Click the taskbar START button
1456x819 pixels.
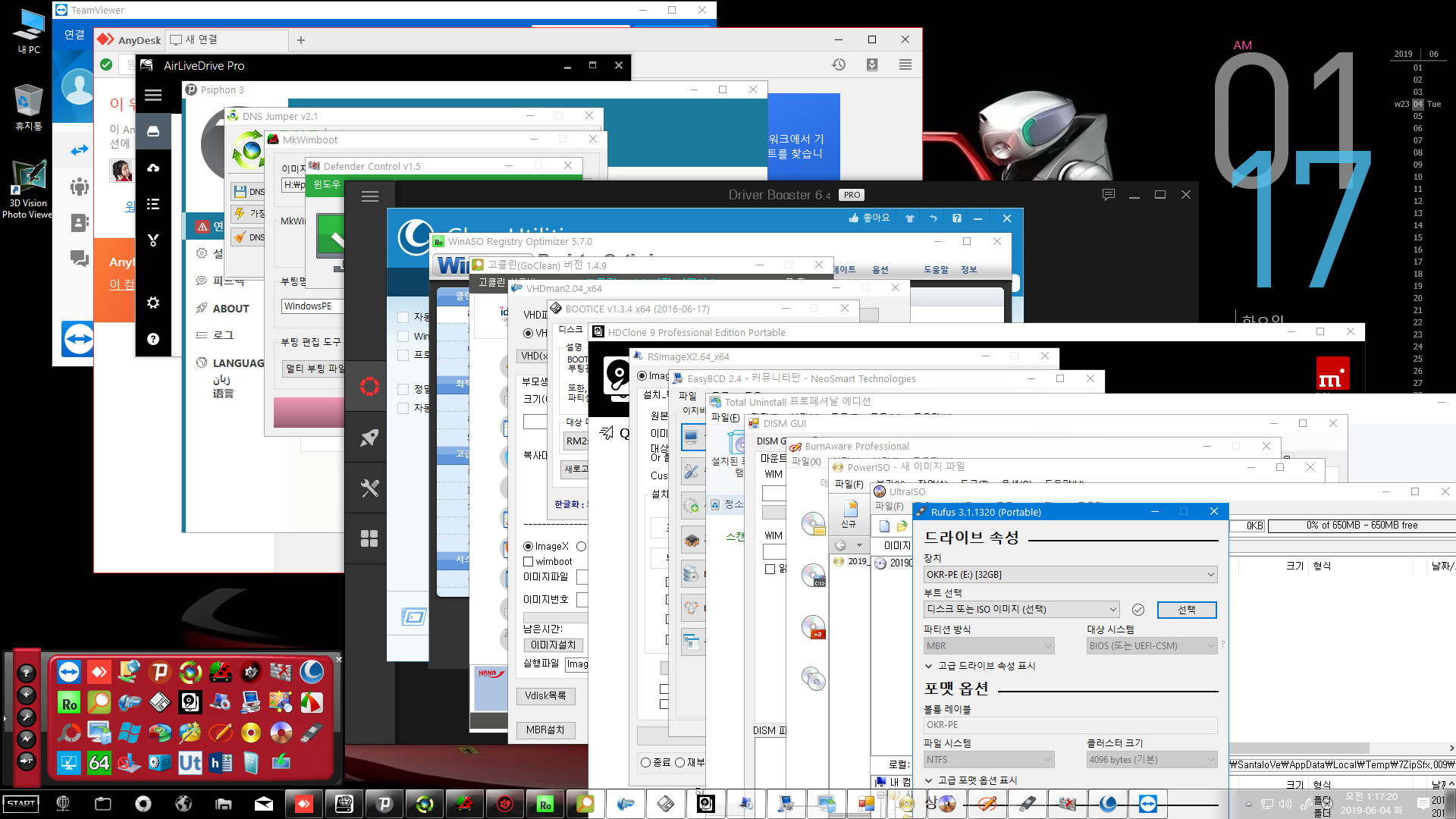[21, 803]
